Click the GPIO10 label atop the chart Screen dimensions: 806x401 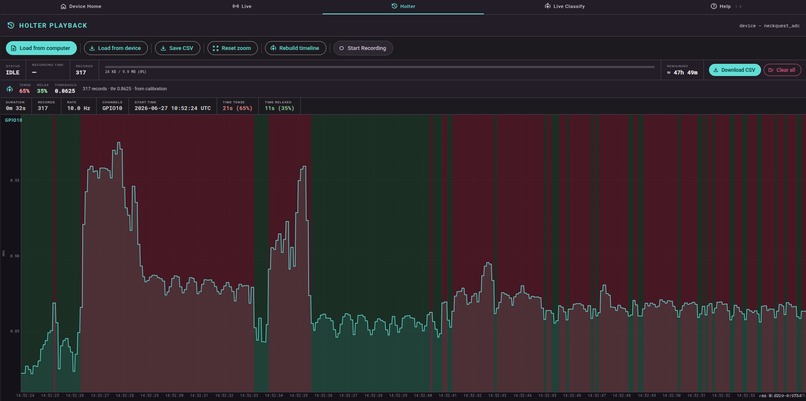pos(13,120)
